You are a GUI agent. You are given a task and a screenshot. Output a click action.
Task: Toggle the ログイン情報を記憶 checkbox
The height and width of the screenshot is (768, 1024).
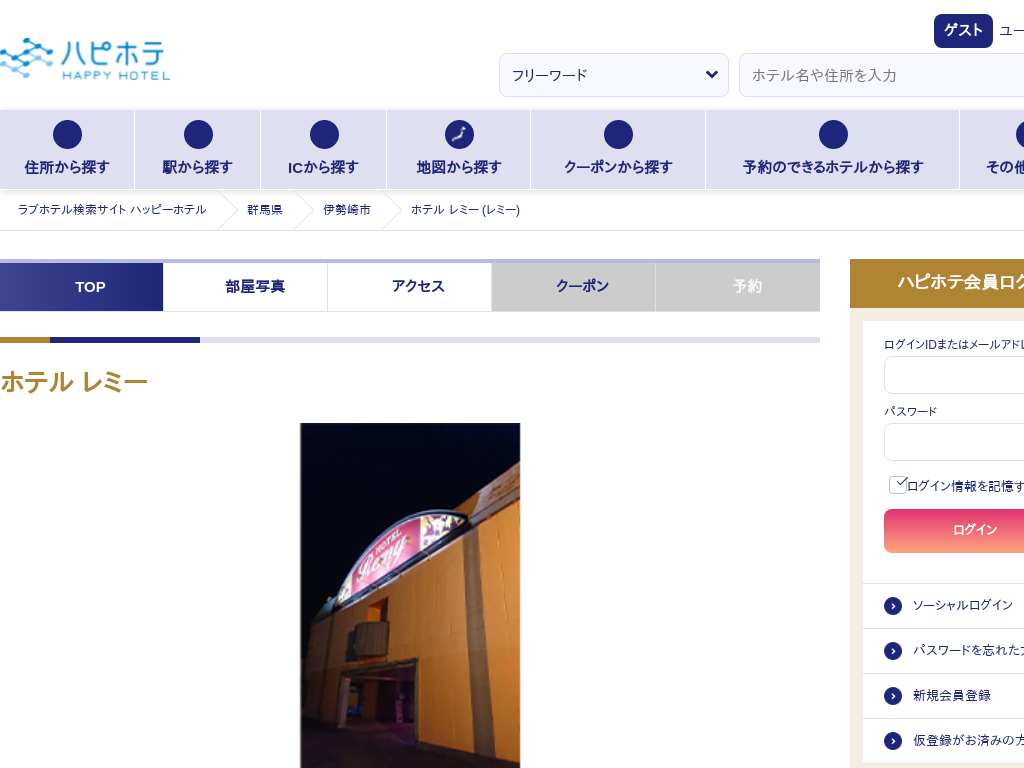click(x=898, y=485)
